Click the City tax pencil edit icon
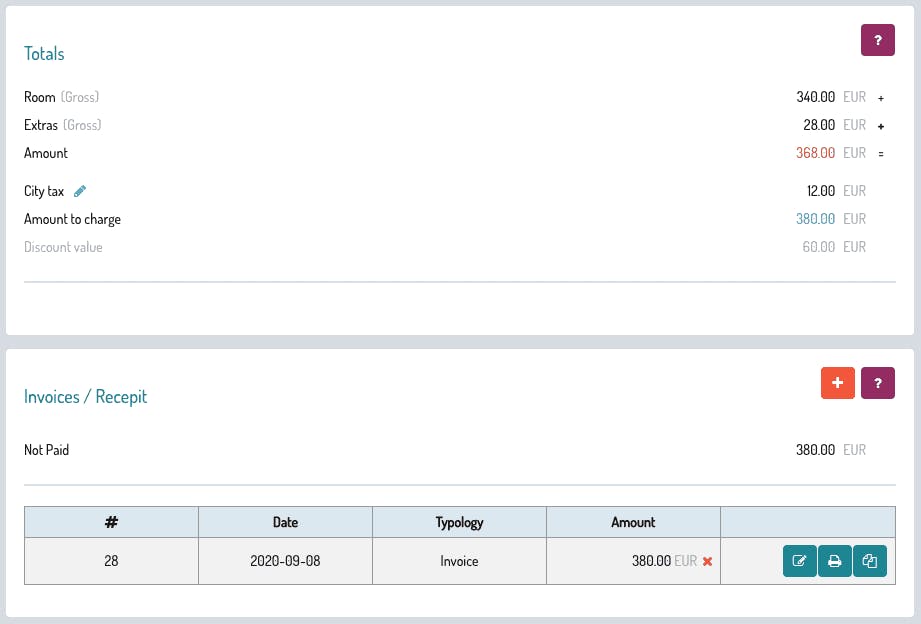Screen dimensions: 921x624 80,191
